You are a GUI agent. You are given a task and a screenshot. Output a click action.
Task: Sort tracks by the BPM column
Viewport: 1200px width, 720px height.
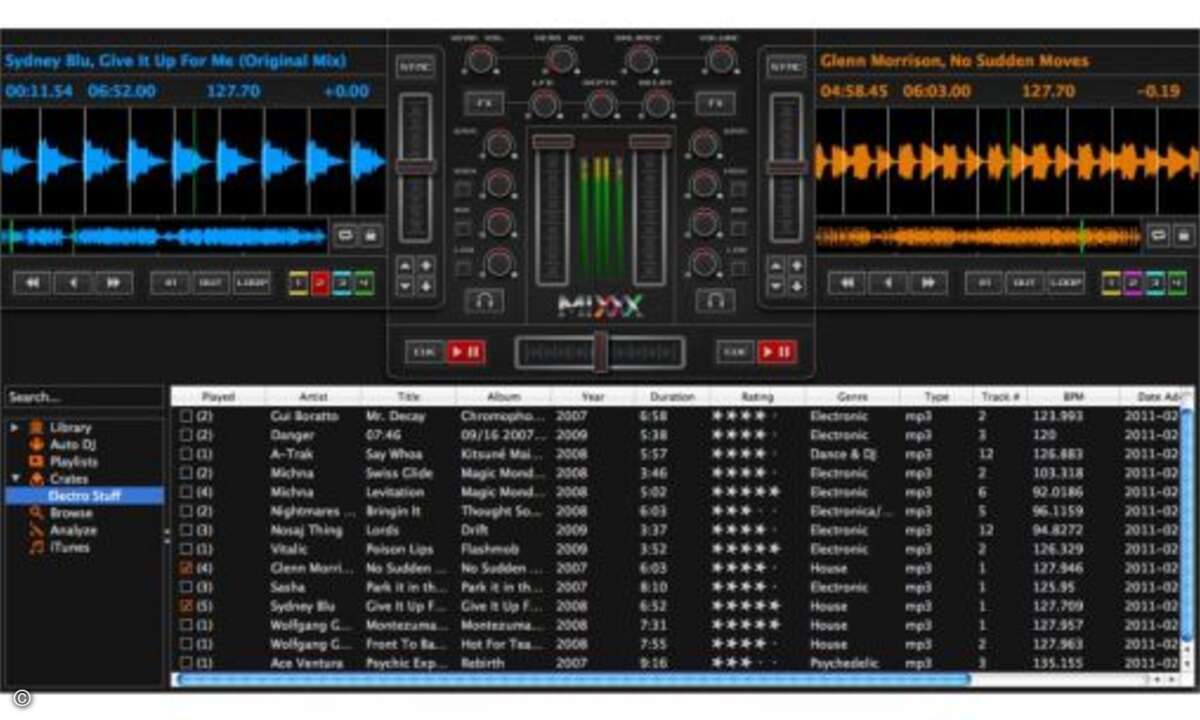coord(1073,397)
